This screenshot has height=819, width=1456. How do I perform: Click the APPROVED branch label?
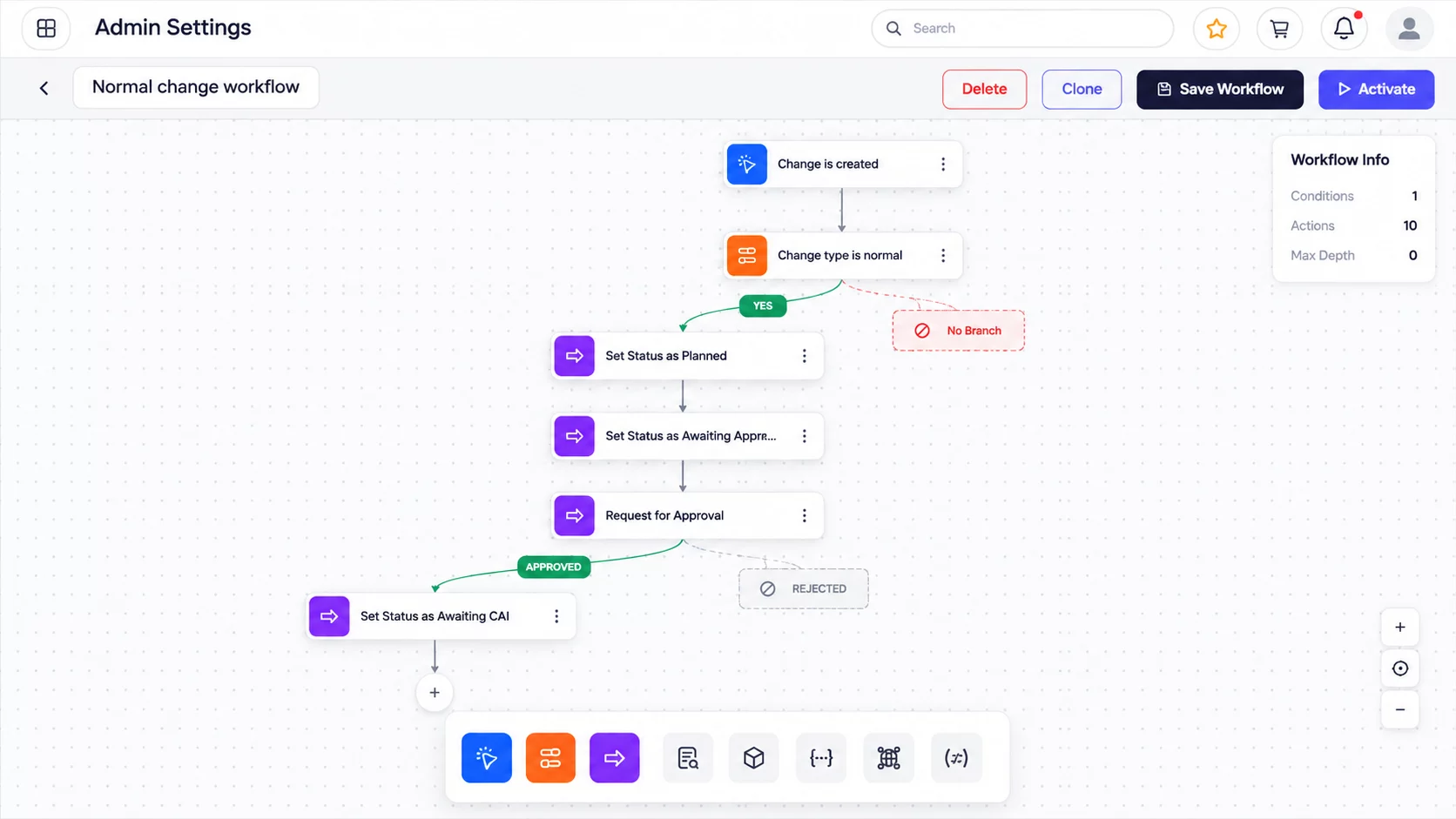554,567
